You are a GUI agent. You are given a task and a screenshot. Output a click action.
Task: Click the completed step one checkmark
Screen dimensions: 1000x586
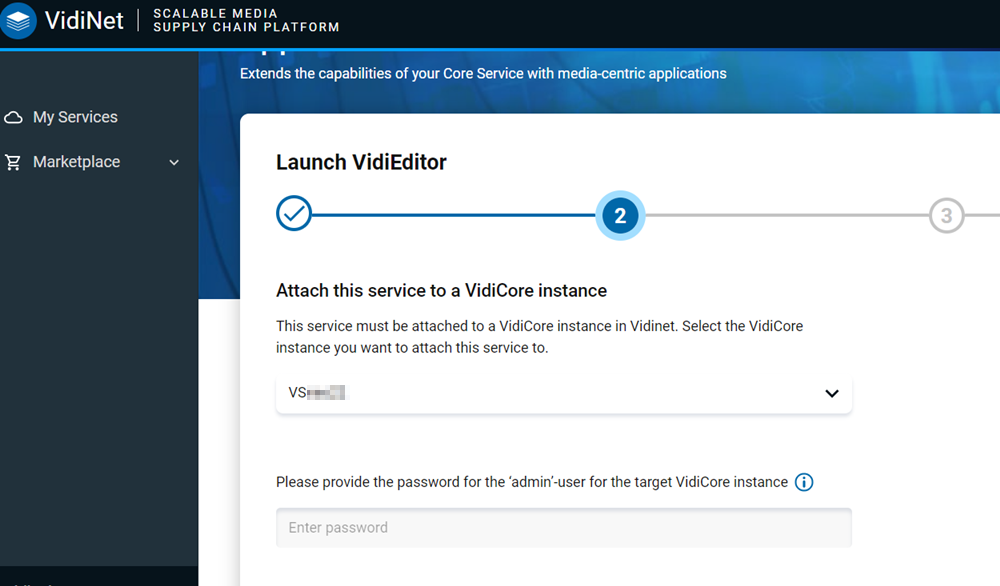[x=294, y=214]
